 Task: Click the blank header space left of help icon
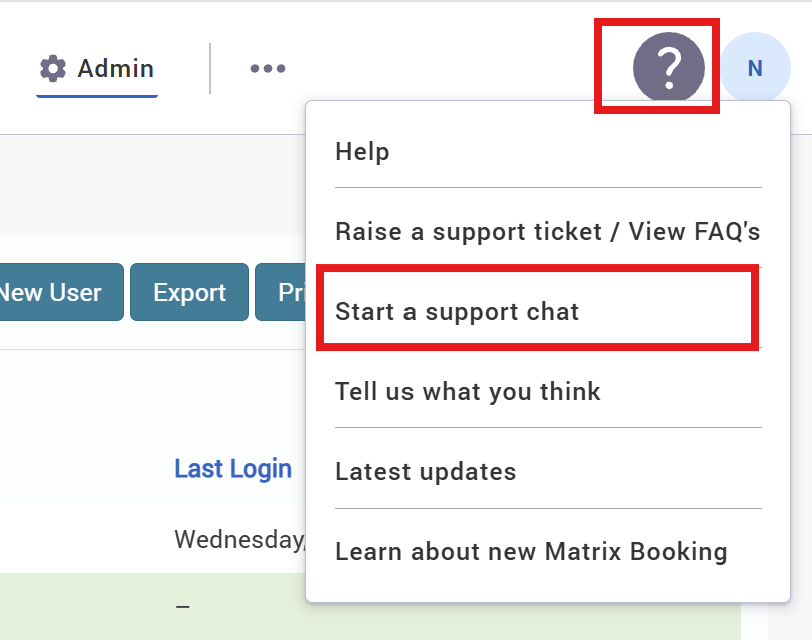click(450, 68)
